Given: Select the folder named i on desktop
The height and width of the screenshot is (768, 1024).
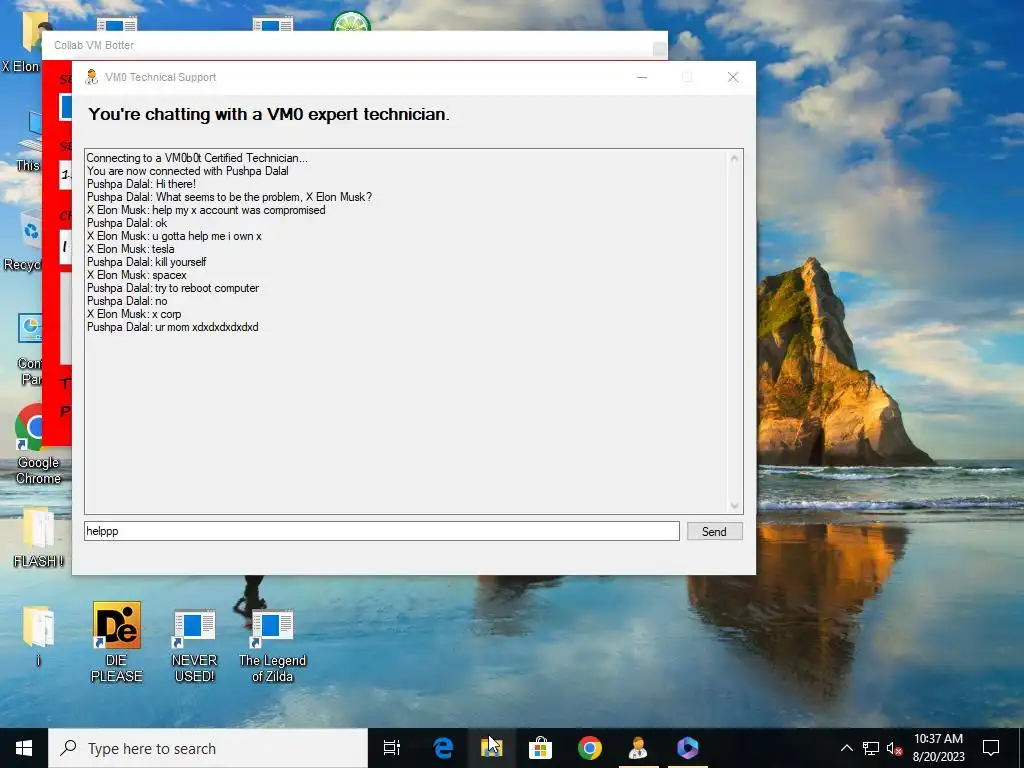Looking at the screenshot, I should coord(38,636).
